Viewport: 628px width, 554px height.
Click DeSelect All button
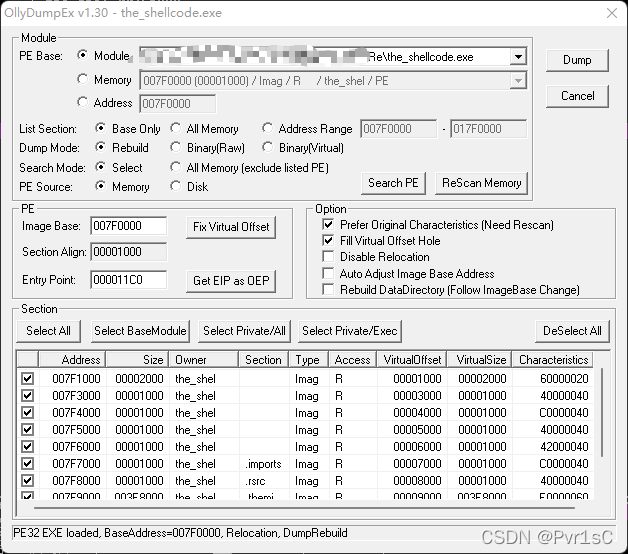(x=572, y=331)
